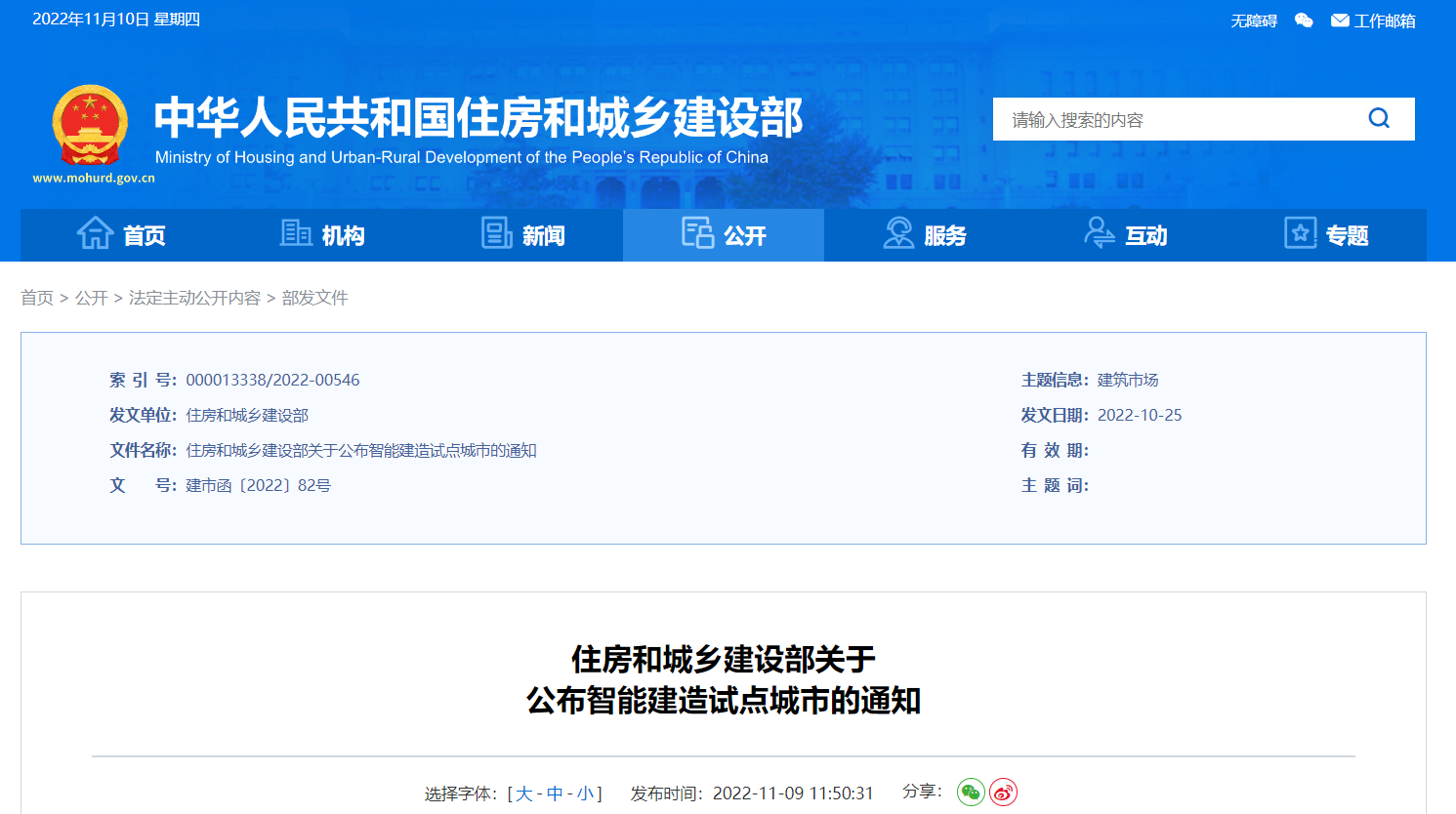Screen dimensions: 1456x814
Task: Share via red Weibo icon
Action: point(1003,792)
